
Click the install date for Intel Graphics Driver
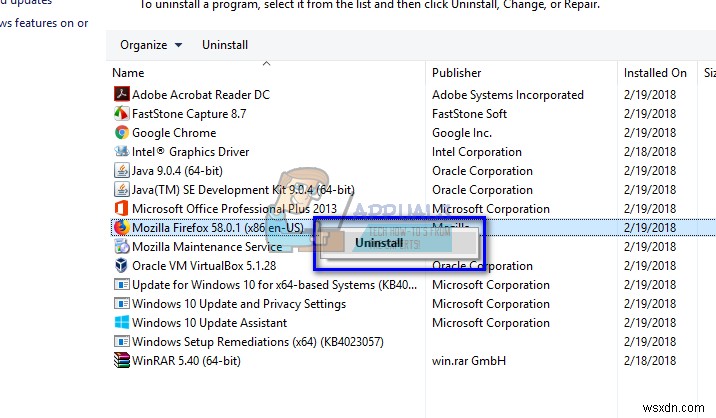tap(650, 152)
